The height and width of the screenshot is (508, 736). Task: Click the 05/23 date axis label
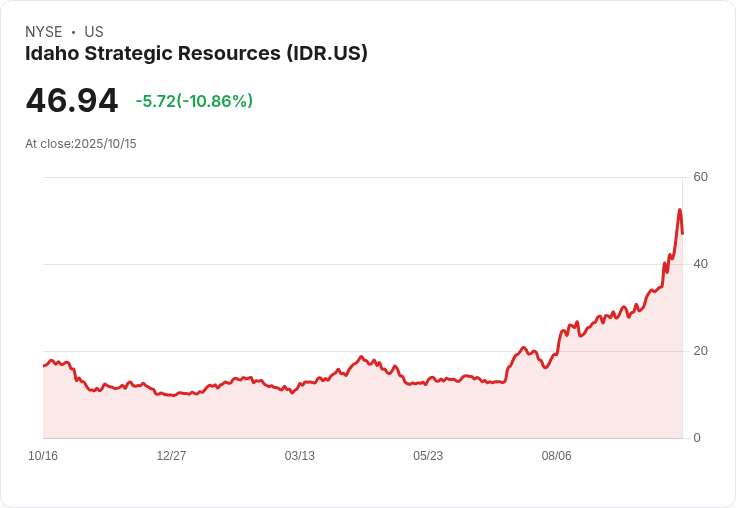point(428,455)
